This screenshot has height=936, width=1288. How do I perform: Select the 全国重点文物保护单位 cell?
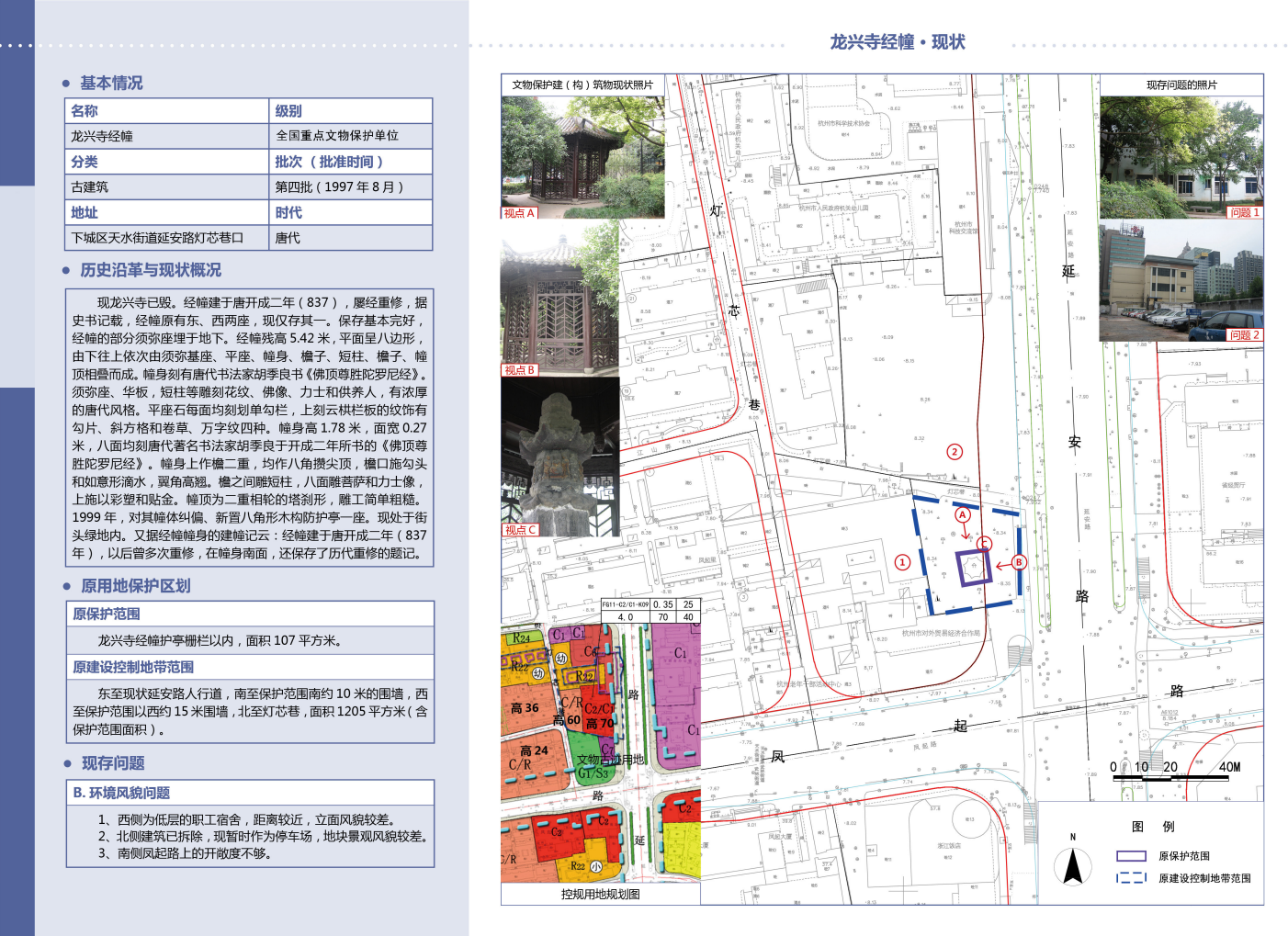351,136
